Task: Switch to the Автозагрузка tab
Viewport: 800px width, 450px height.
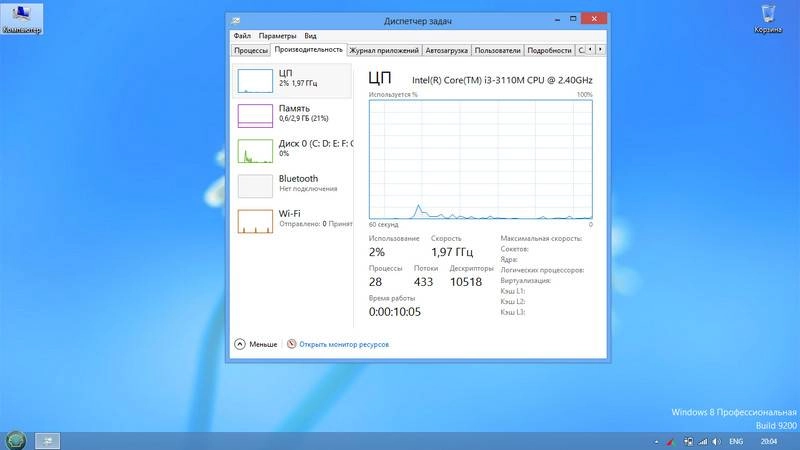Action: pyautogui.click(x=446, y=51)
